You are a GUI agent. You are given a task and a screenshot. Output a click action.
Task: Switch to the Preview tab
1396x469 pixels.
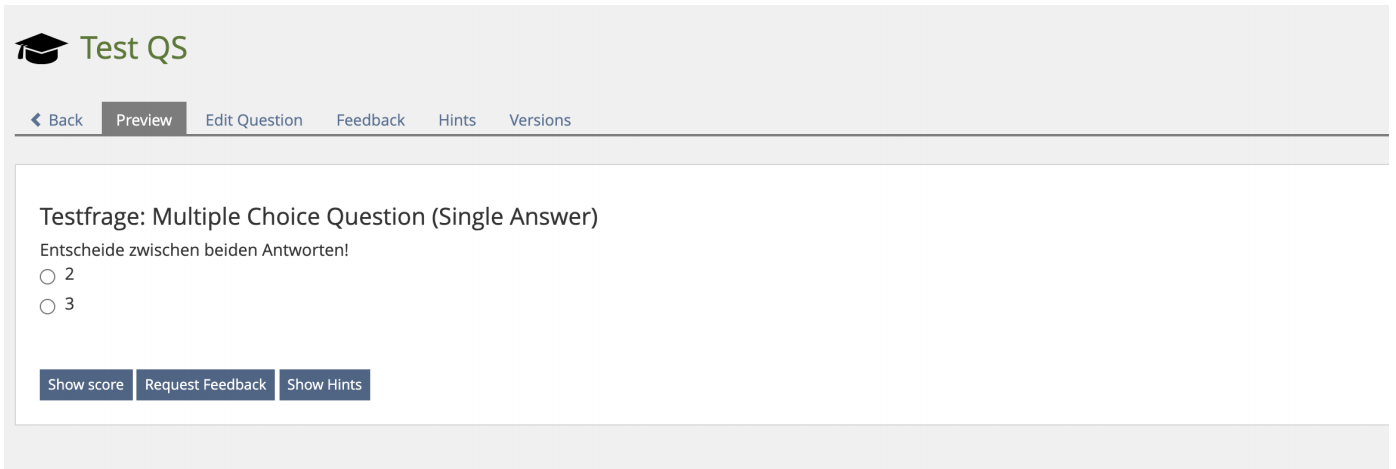point(144,120)
